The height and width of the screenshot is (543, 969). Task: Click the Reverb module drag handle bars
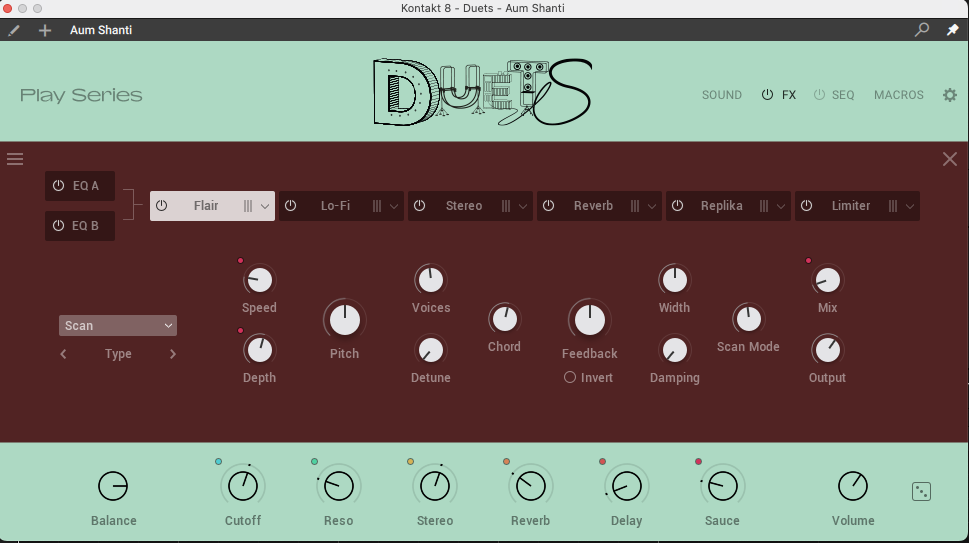point(635,206)
